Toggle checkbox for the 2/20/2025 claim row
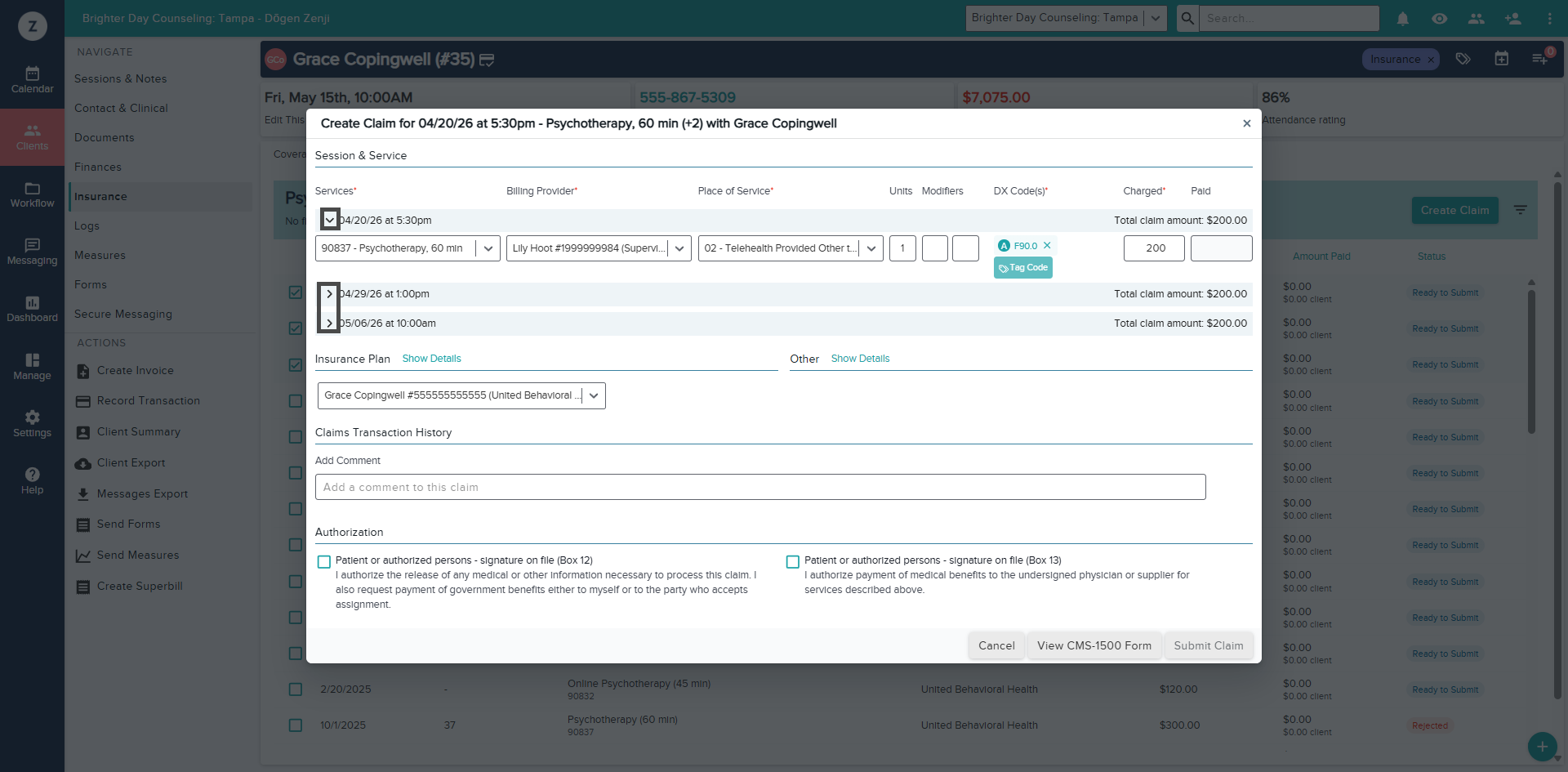 [296, 689]
